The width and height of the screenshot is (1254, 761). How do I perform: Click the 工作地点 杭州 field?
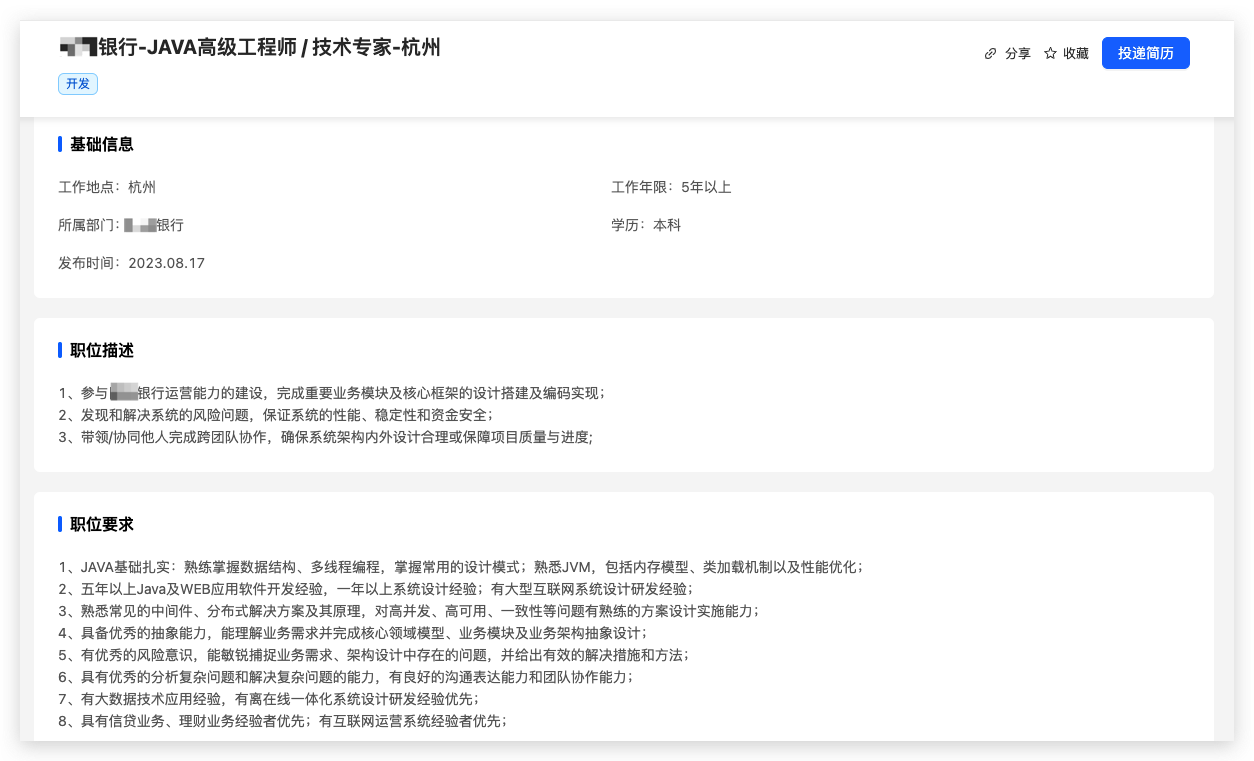coord(107,187)
